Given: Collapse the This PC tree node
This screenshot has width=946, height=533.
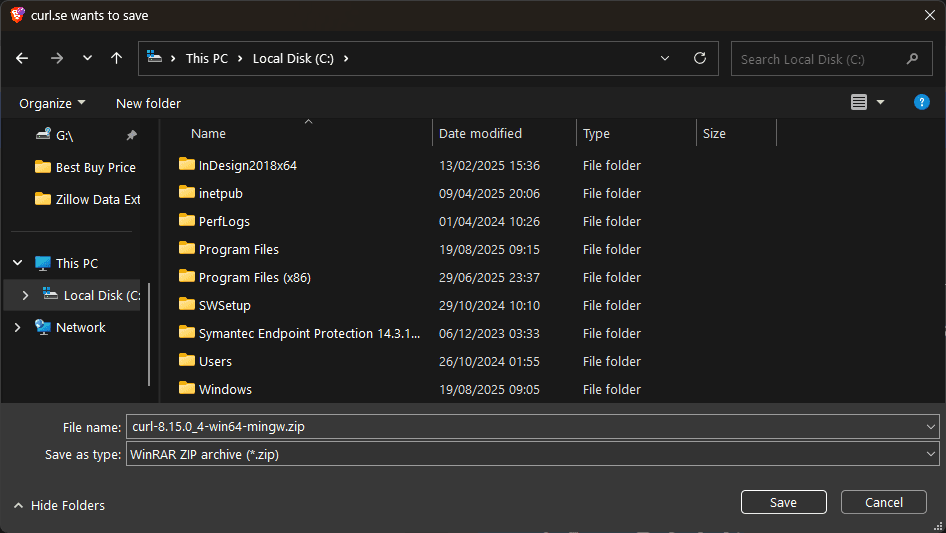Looking at the screenshot, I should coord(17,263).
